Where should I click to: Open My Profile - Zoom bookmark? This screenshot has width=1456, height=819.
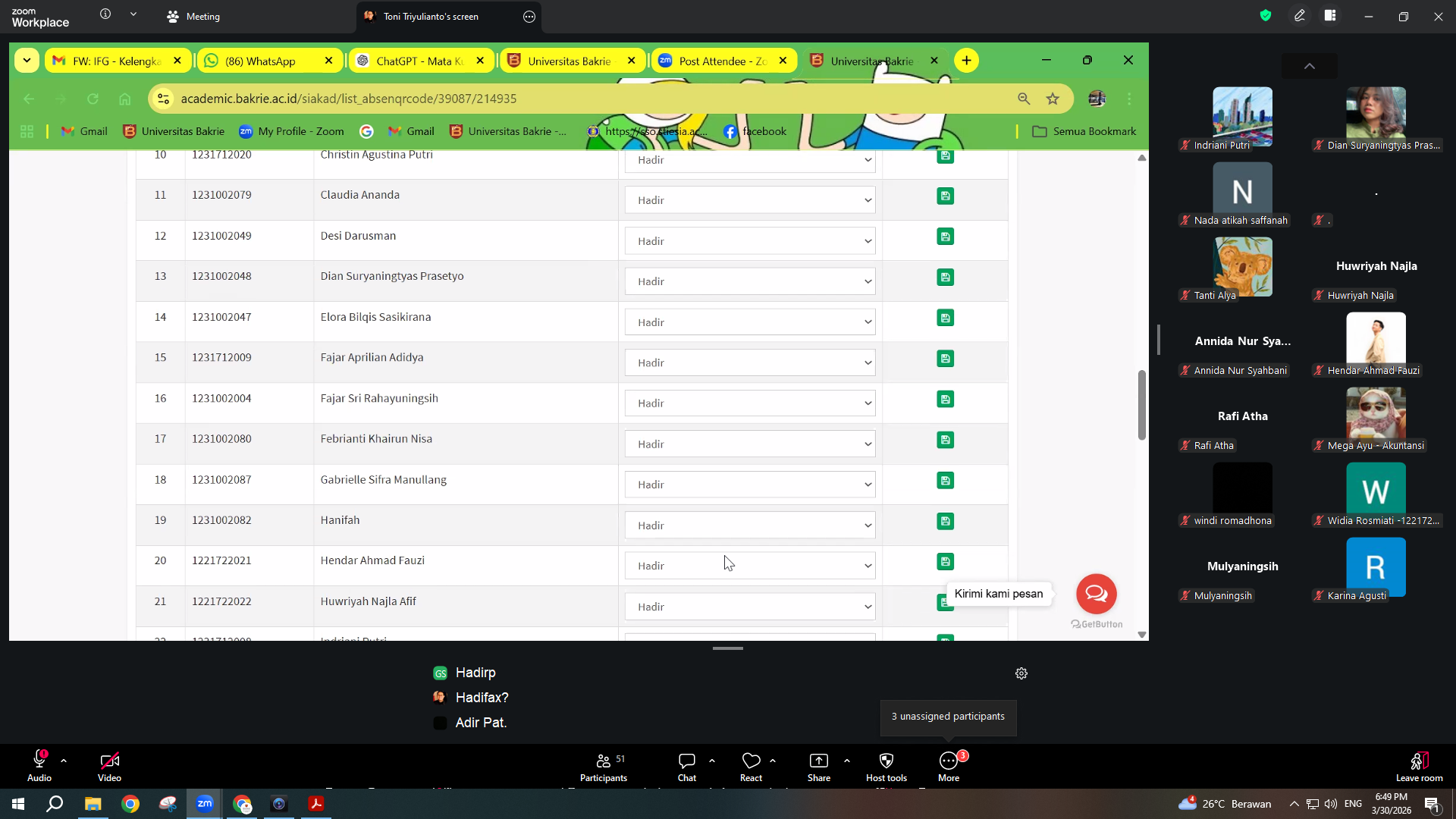pos(292,131)
